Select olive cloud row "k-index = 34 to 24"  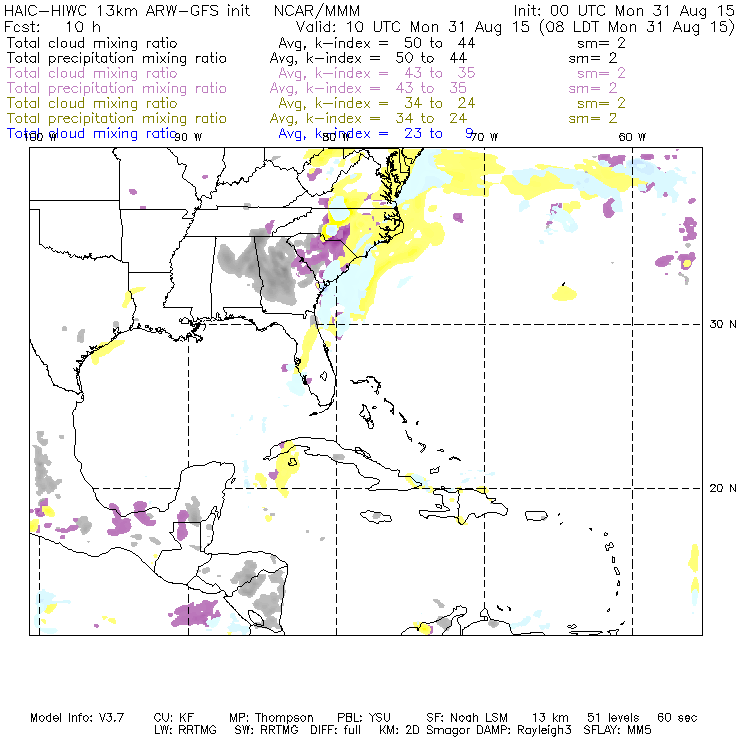pos(395,103)
